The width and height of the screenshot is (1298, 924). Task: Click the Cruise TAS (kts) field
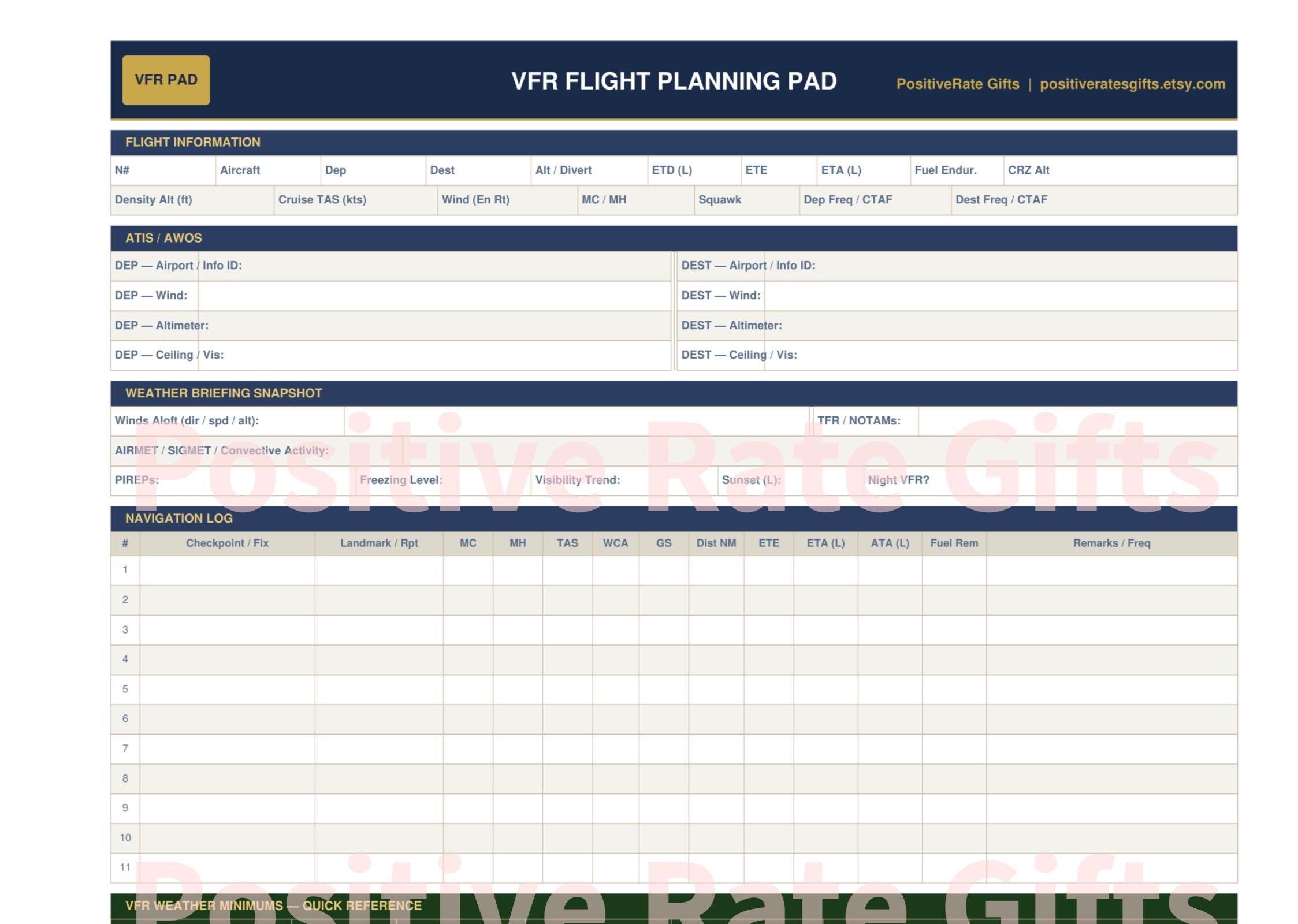coord(356,200)
